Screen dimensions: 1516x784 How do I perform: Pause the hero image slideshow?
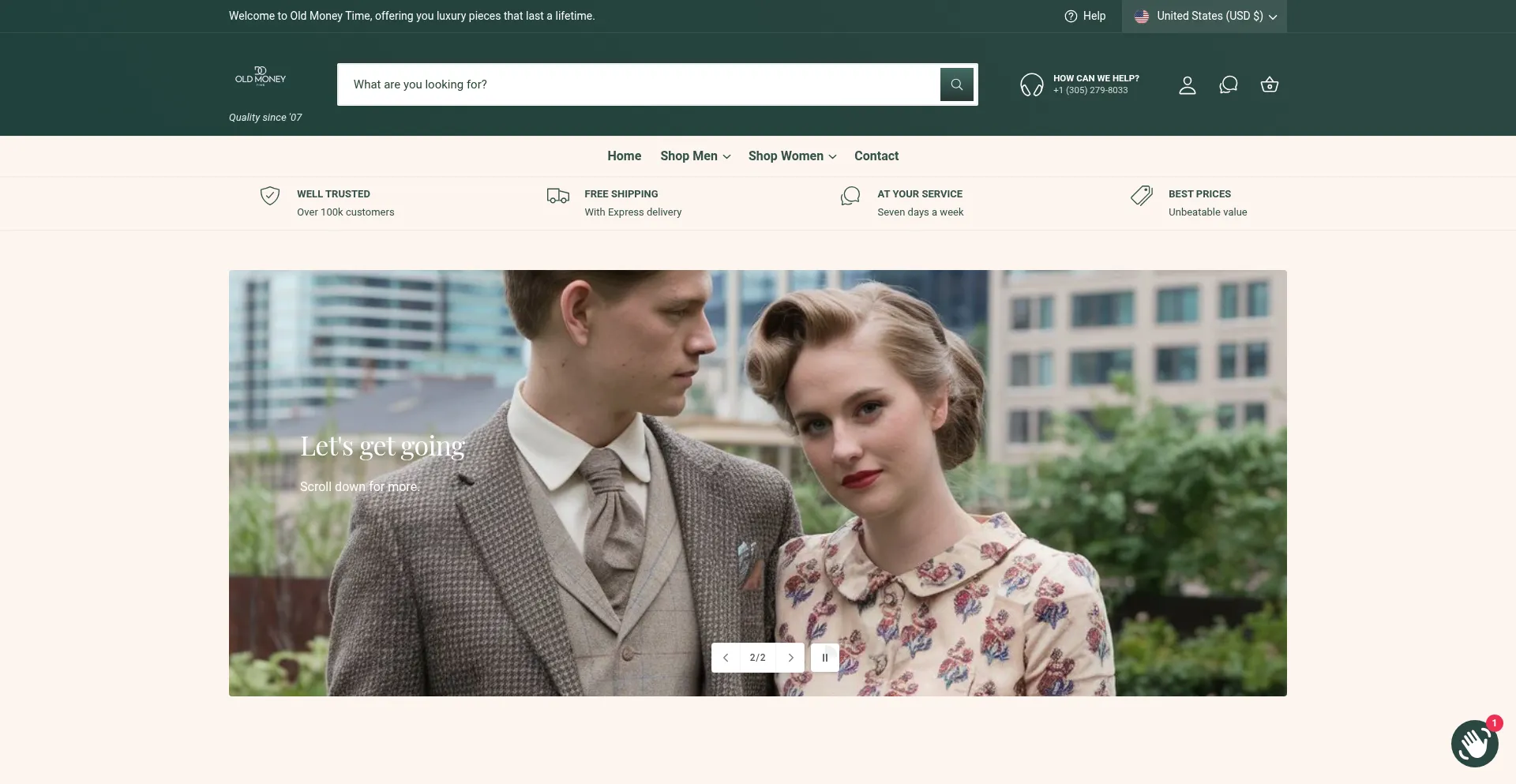pyautogui.click(x=824, y=657)
